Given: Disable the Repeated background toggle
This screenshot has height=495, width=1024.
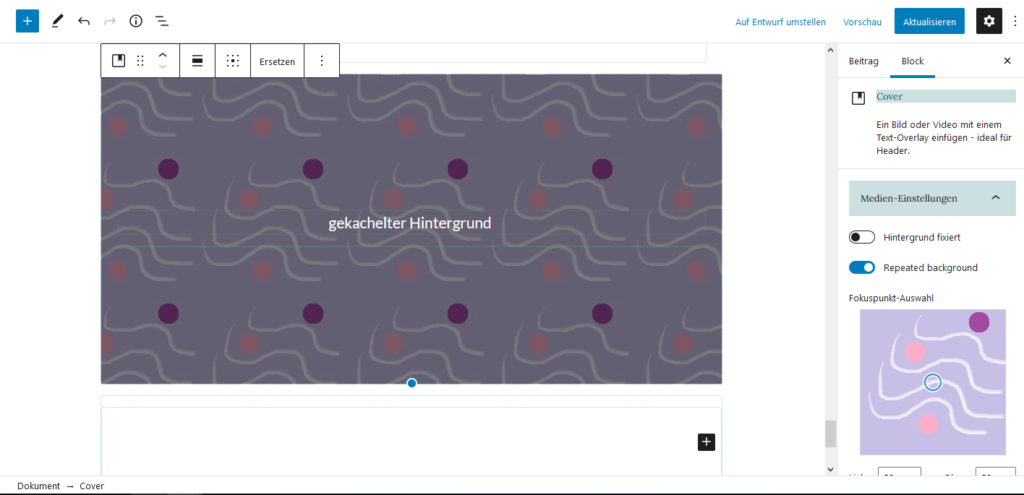Looking at the screenshot, I should point(861,267).
